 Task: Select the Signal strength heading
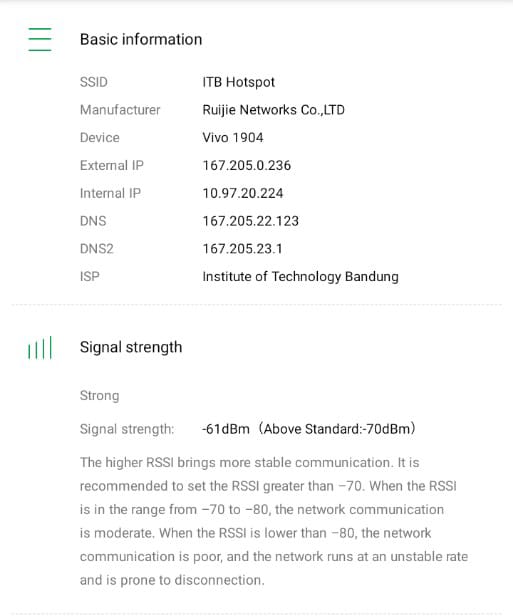tap(131, 347)
